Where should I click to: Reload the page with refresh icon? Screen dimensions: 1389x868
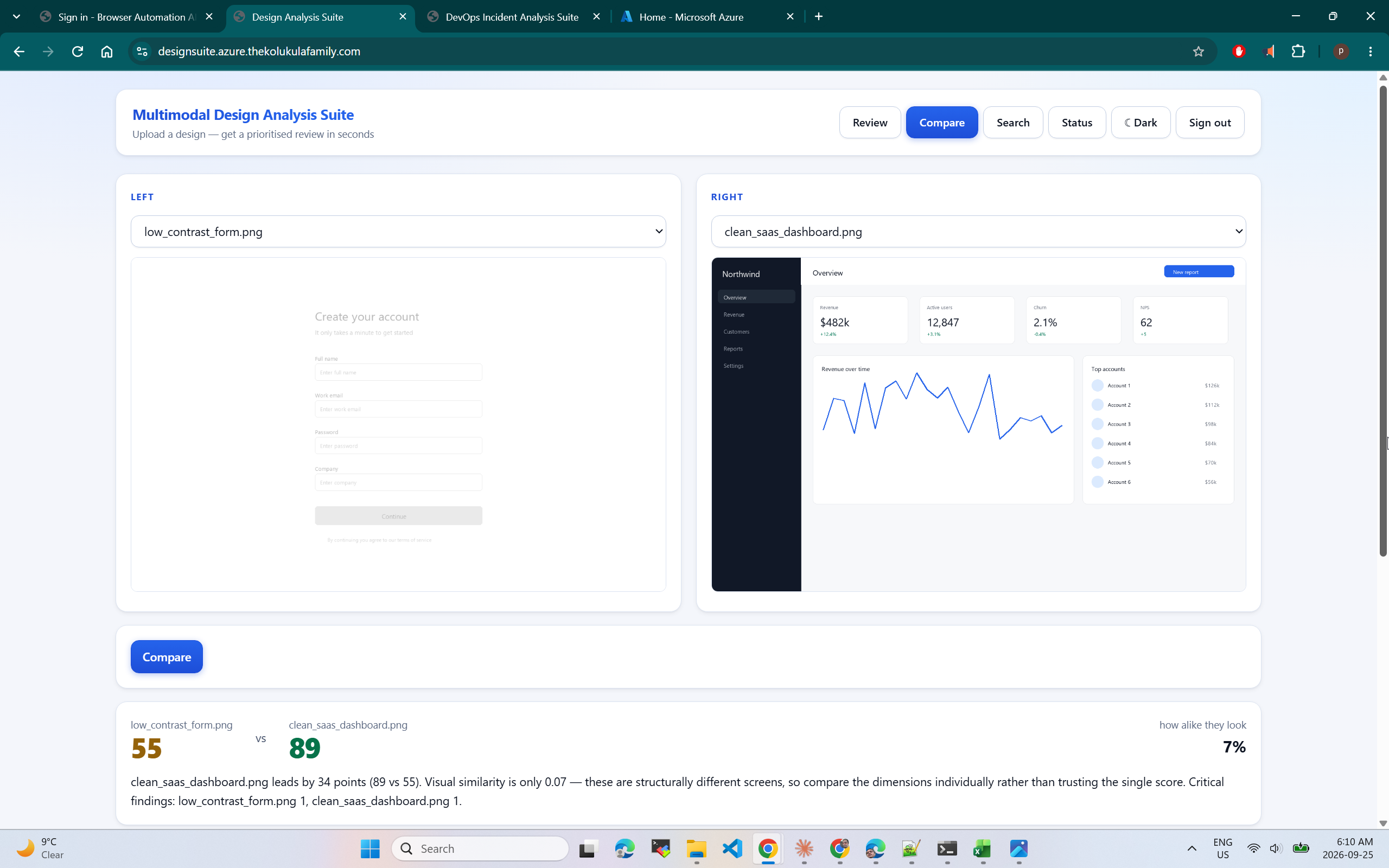78,52
